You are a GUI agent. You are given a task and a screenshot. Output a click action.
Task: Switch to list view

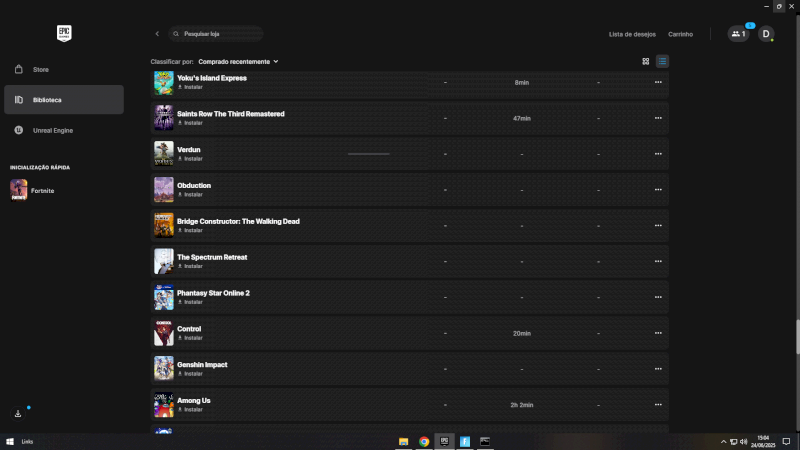click(662, 61)
